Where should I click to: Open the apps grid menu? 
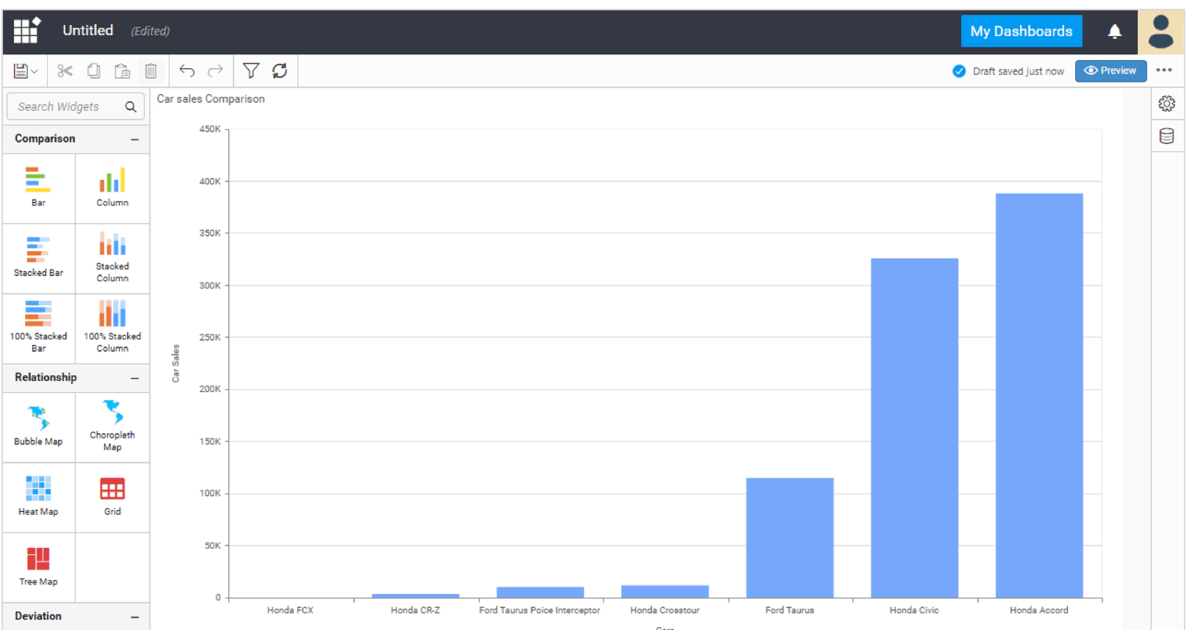(x=25, y=30)
